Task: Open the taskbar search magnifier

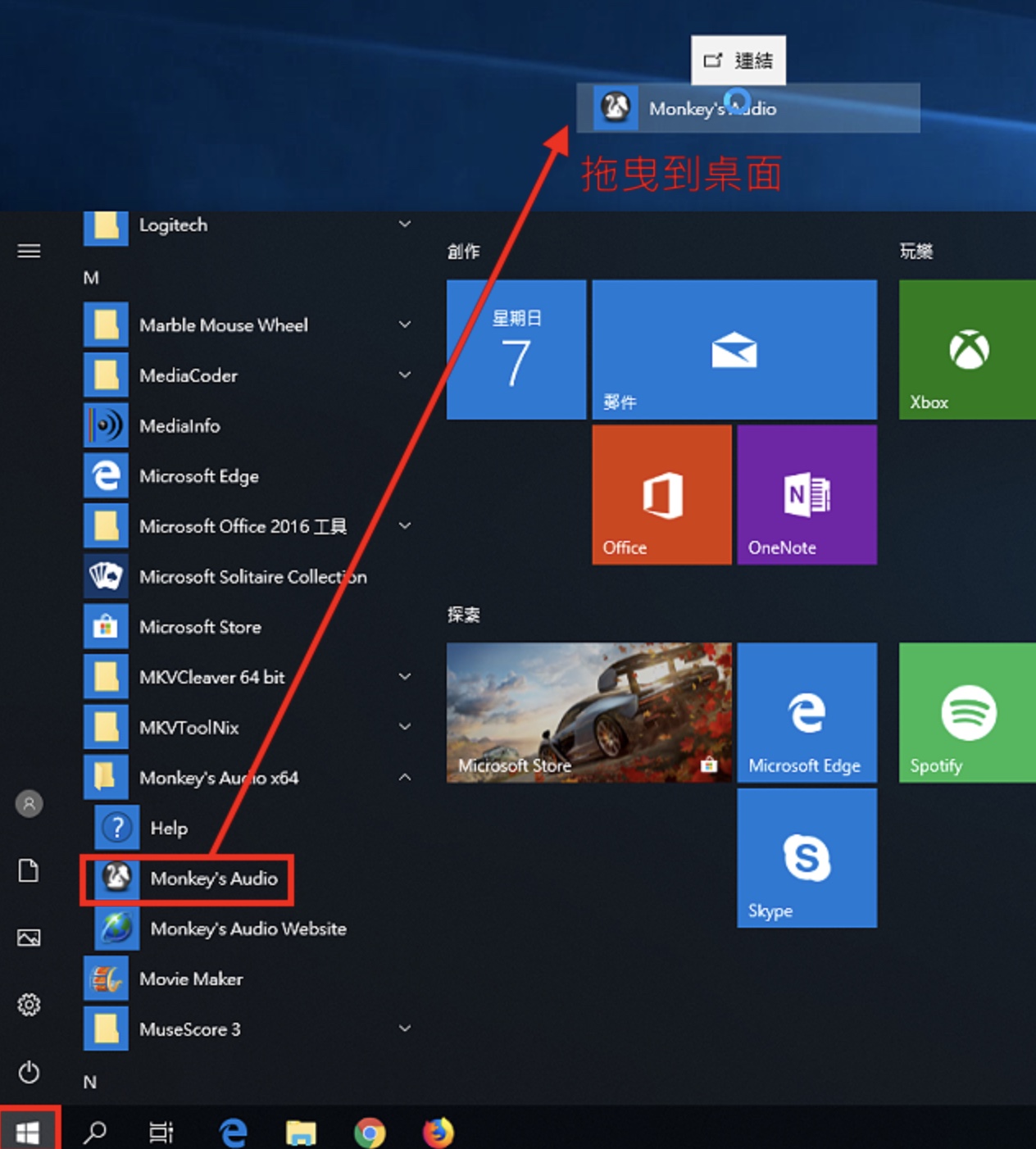Action: 95,1133
